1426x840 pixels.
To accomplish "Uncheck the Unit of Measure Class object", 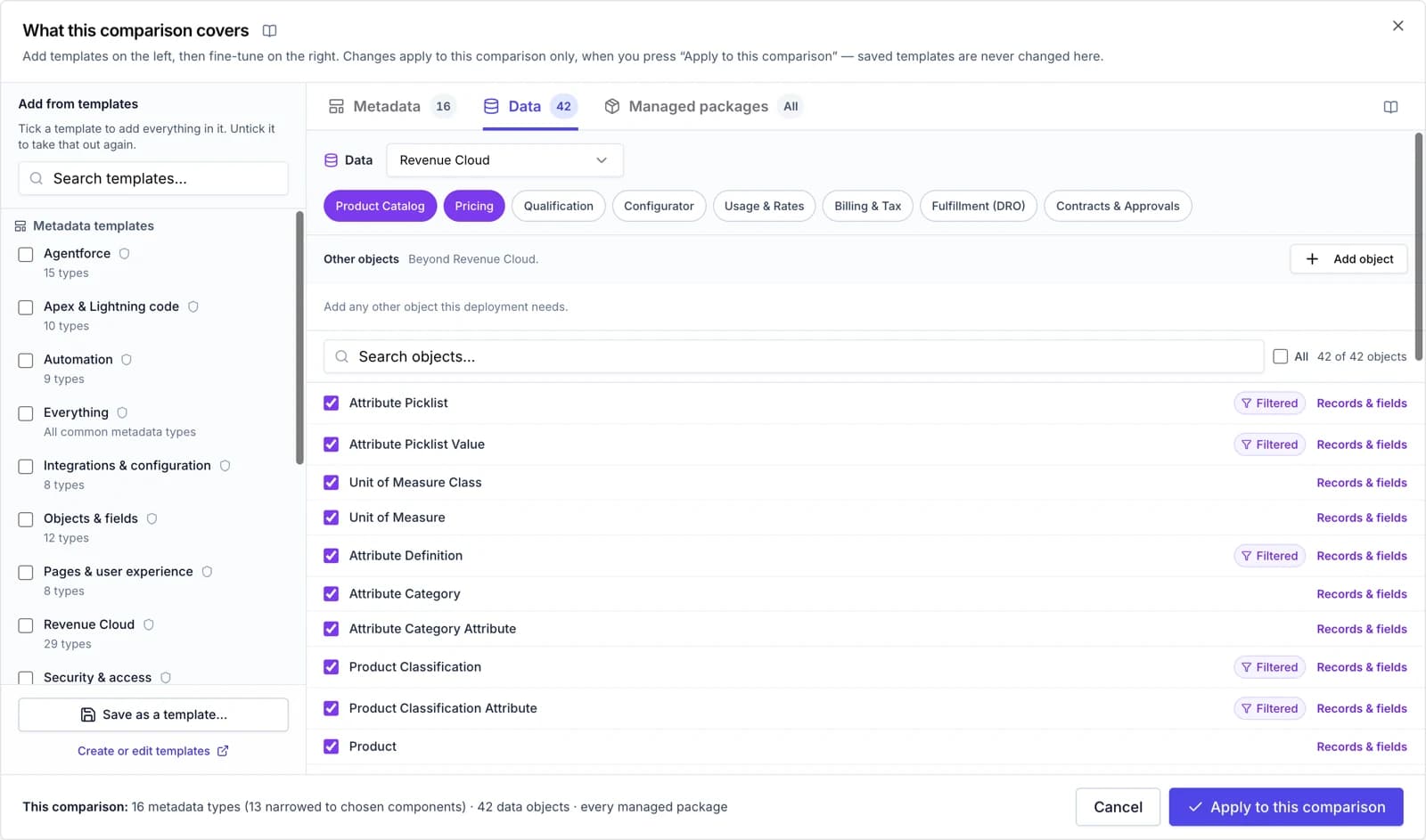I will (x=332, y=483).
